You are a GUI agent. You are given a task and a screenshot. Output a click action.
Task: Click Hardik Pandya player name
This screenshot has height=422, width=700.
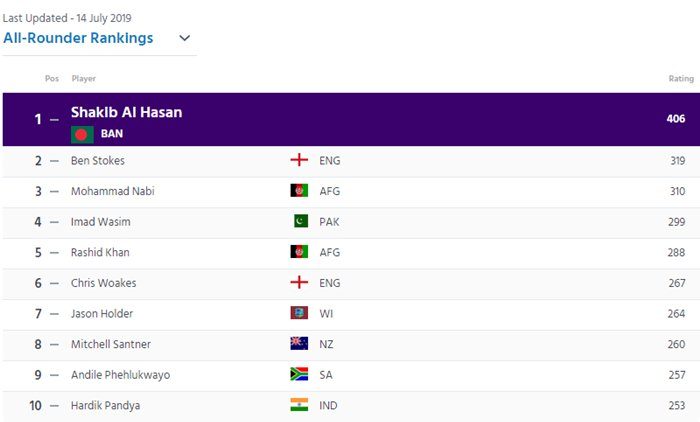(x=105, y=405)
